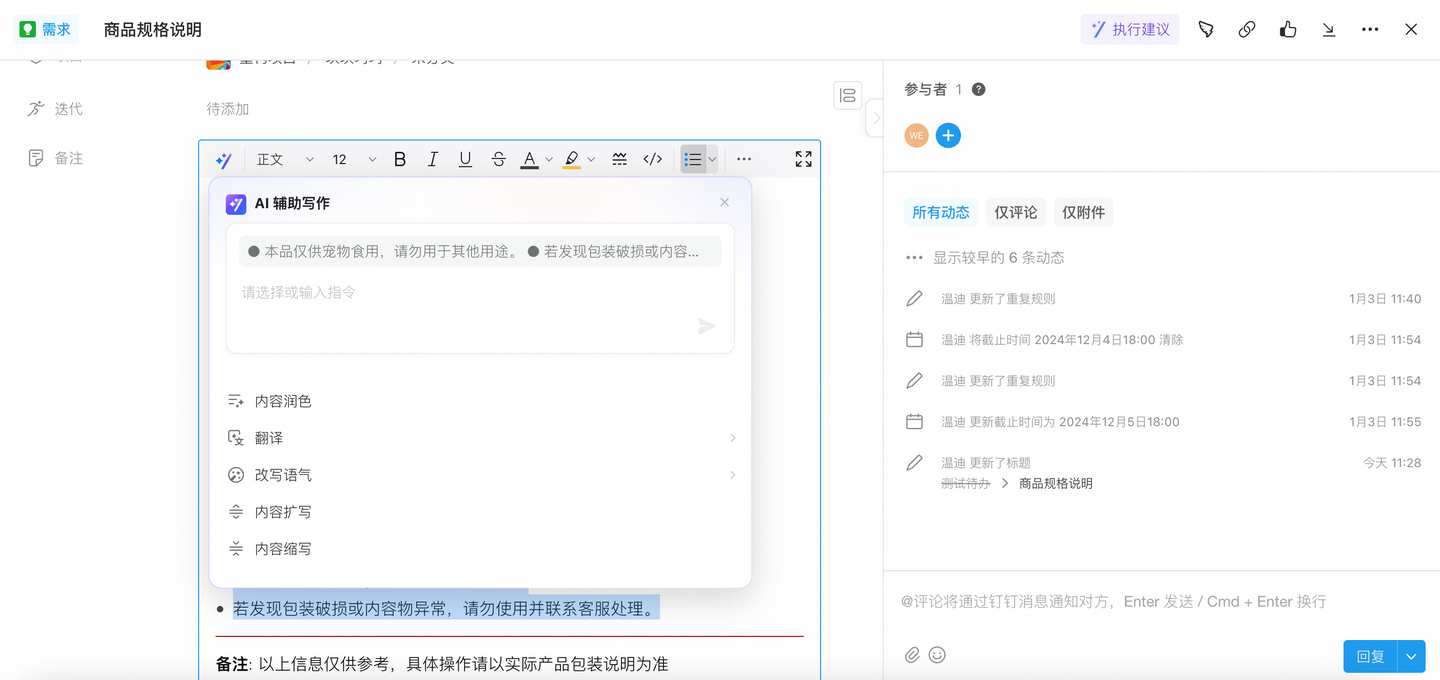Click the selected text chip in AI panel
1440x680 pixels.
coord(480,251)
